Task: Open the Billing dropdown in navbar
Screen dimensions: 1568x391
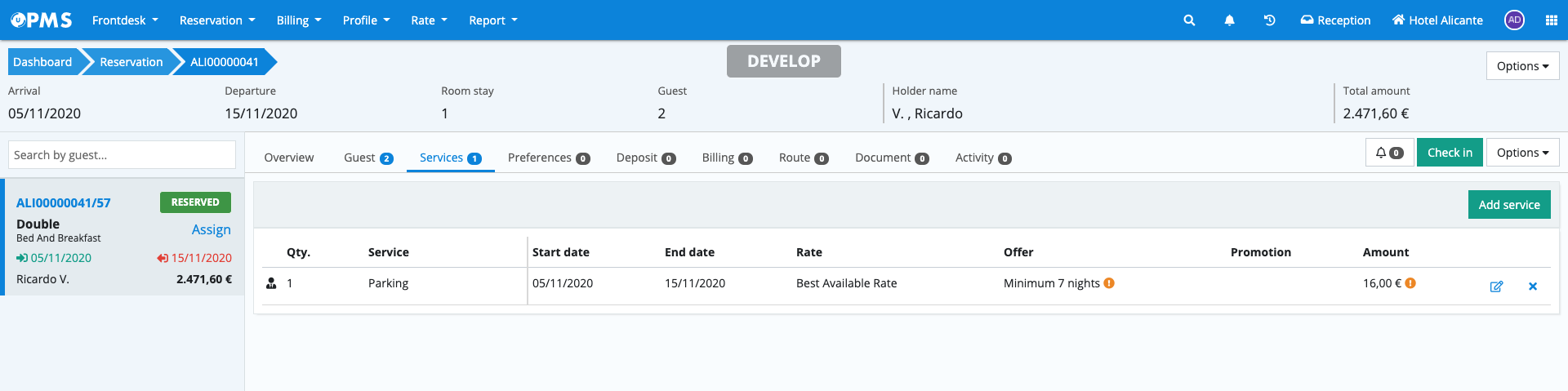Action: point(298,20)
